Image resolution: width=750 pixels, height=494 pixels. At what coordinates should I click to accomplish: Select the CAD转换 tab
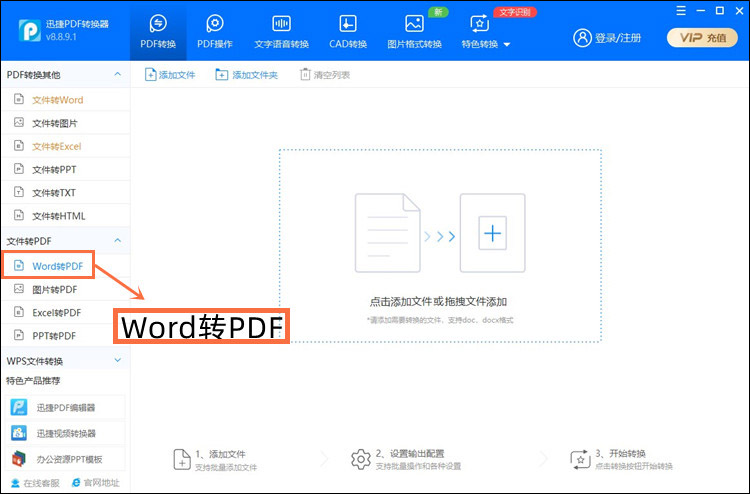pos(348,31)
